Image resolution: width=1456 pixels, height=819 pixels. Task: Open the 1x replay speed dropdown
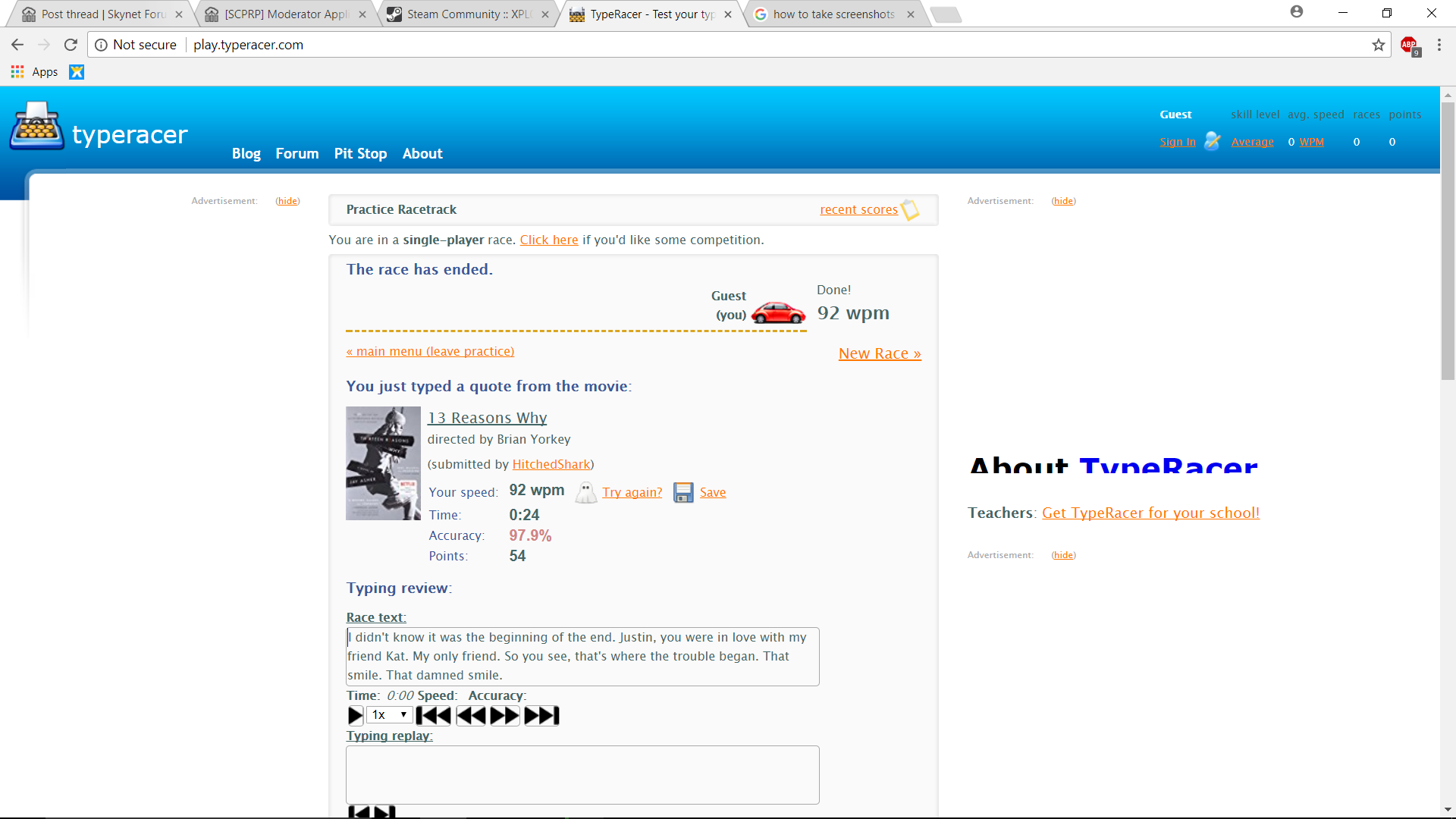coord(389,715)
